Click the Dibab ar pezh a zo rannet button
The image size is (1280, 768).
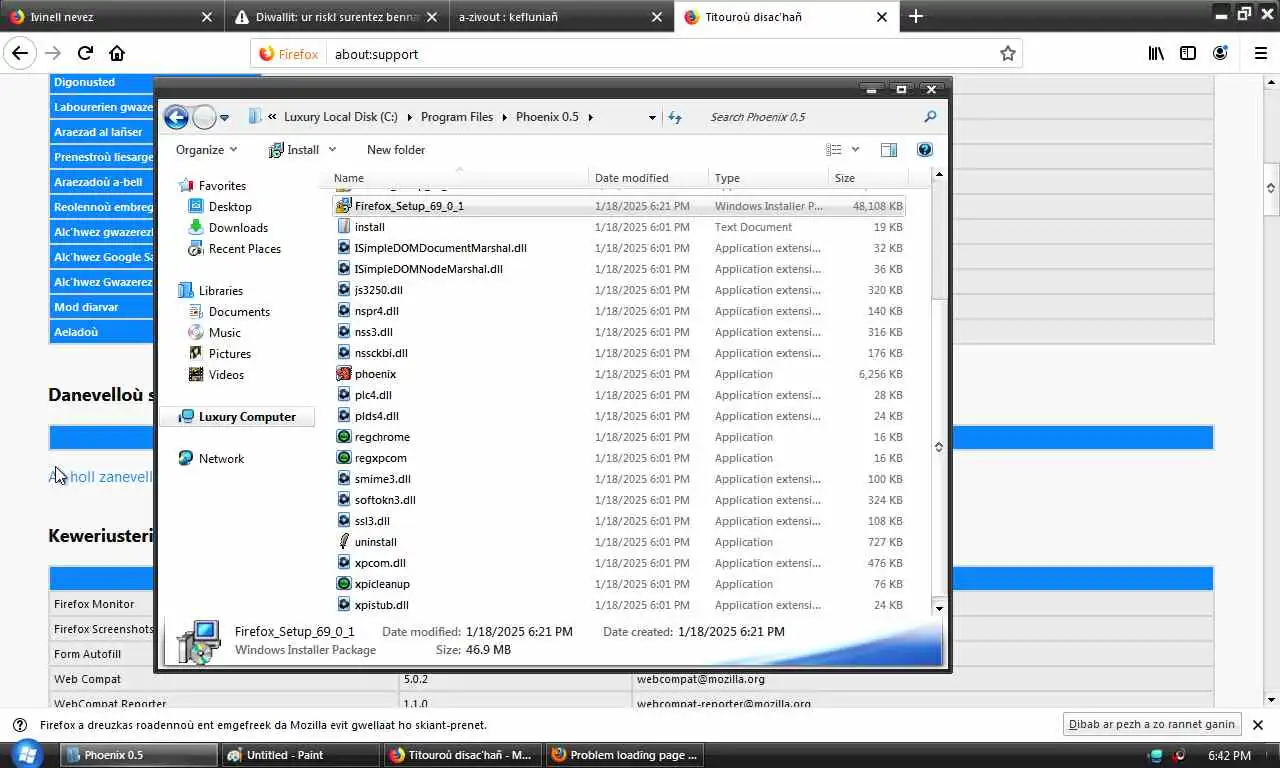[x=1152, y=724]
